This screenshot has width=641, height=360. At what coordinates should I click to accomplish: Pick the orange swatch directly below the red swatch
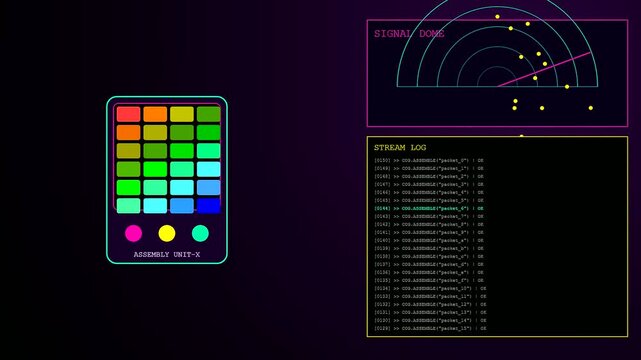pyautogui.click(x=128, y=133)
